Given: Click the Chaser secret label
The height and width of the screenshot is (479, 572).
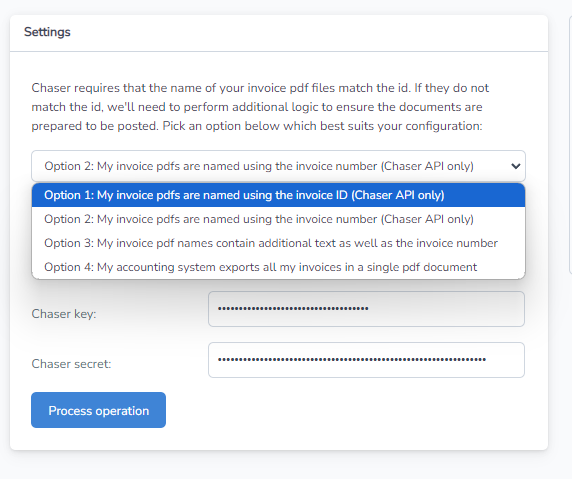Looking at the screenshot, I should tap(71, 364).
